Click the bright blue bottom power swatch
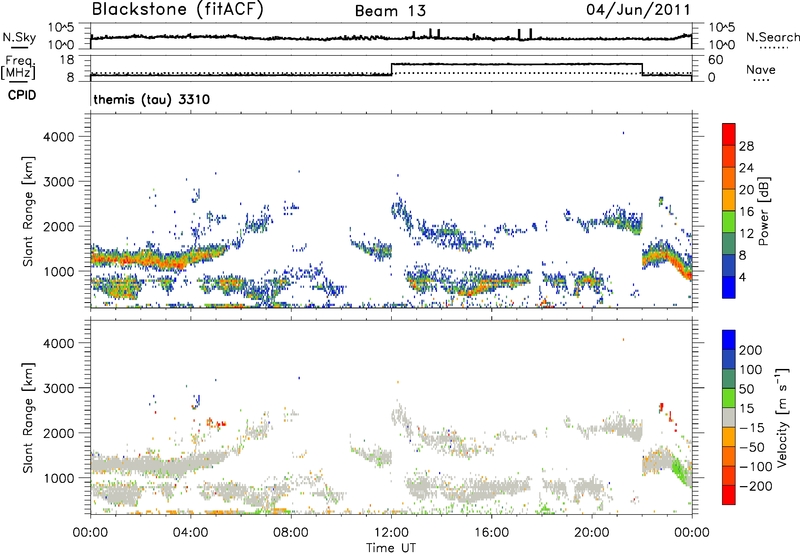Screen dimensions: 800x554 pos(729,287)
